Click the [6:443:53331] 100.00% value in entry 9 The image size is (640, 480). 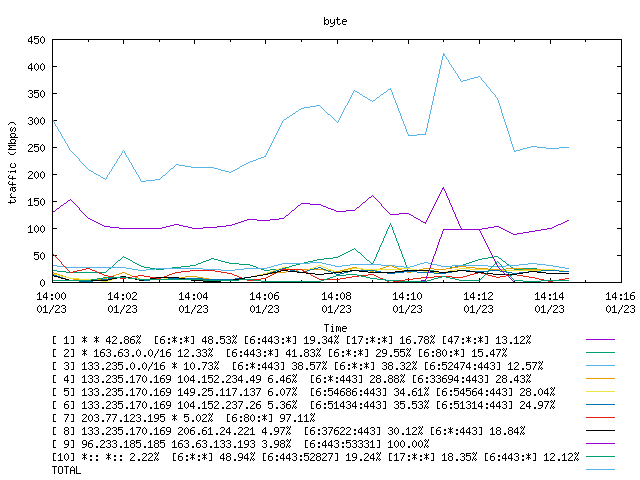coord(367,444)
